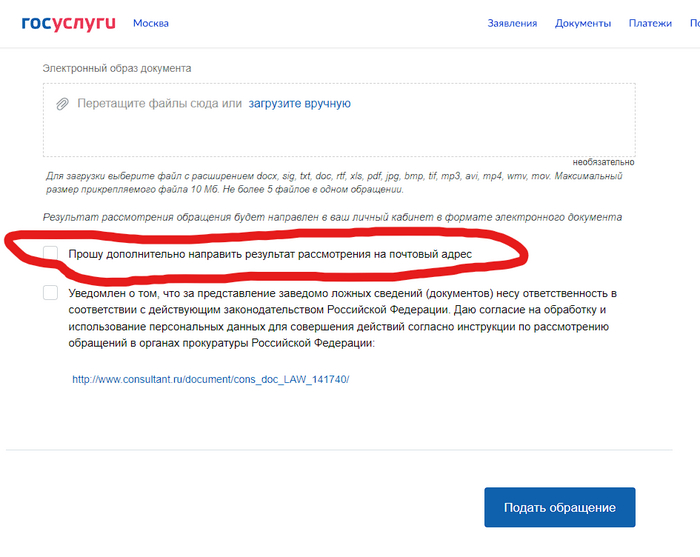Click the Прошу дополнительно направить label text
The image size is (700, 557).
tap(270, 254)
